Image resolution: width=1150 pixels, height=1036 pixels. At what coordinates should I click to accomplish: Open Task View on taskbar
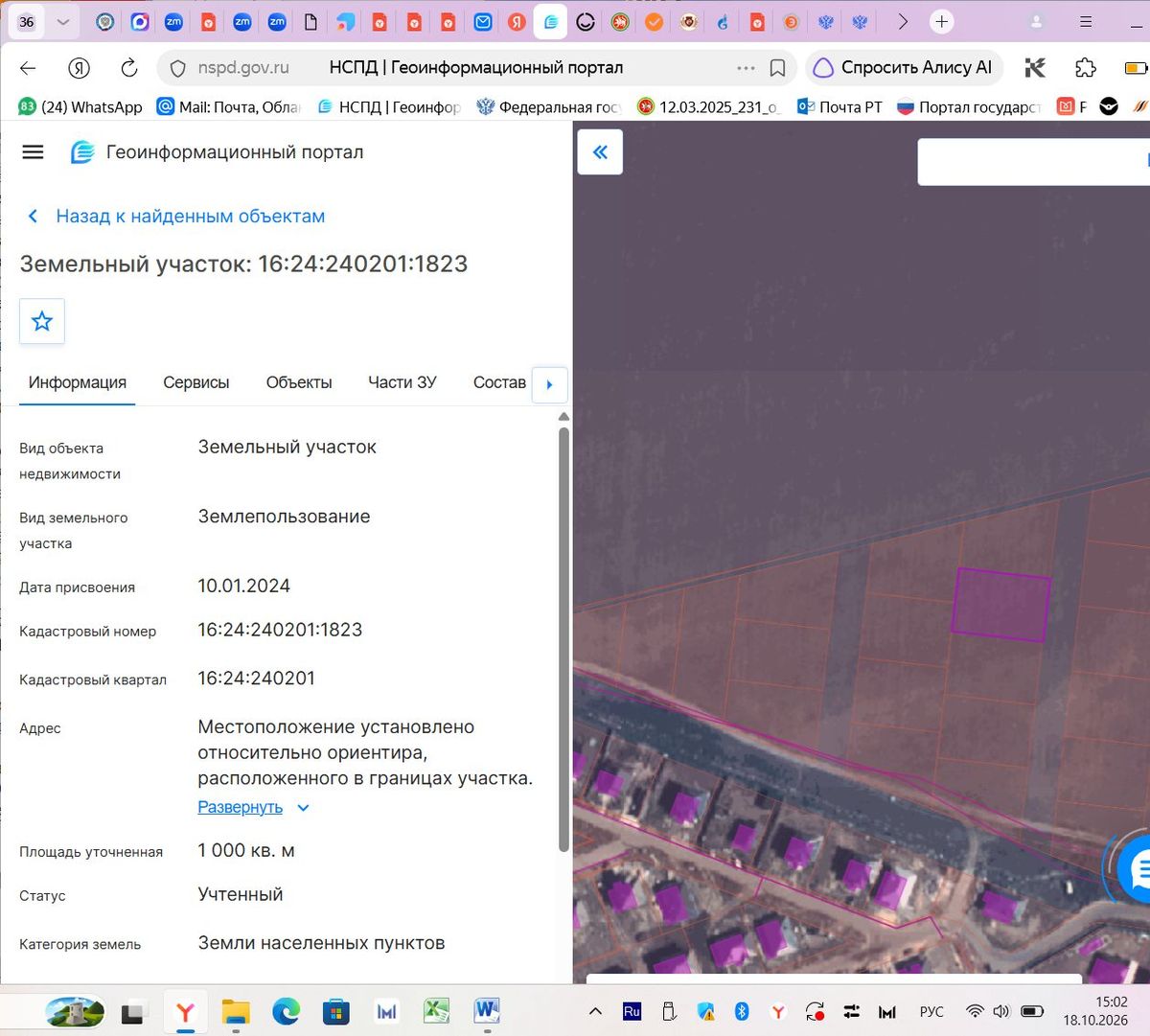click(134, 1011)
